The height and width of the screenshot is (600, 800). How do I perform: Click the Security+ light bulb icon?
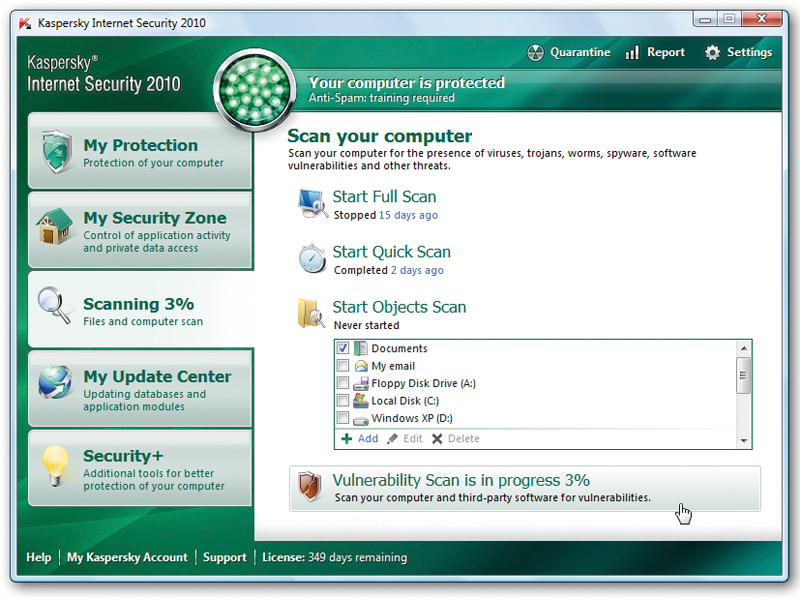(x=55, y=465)
